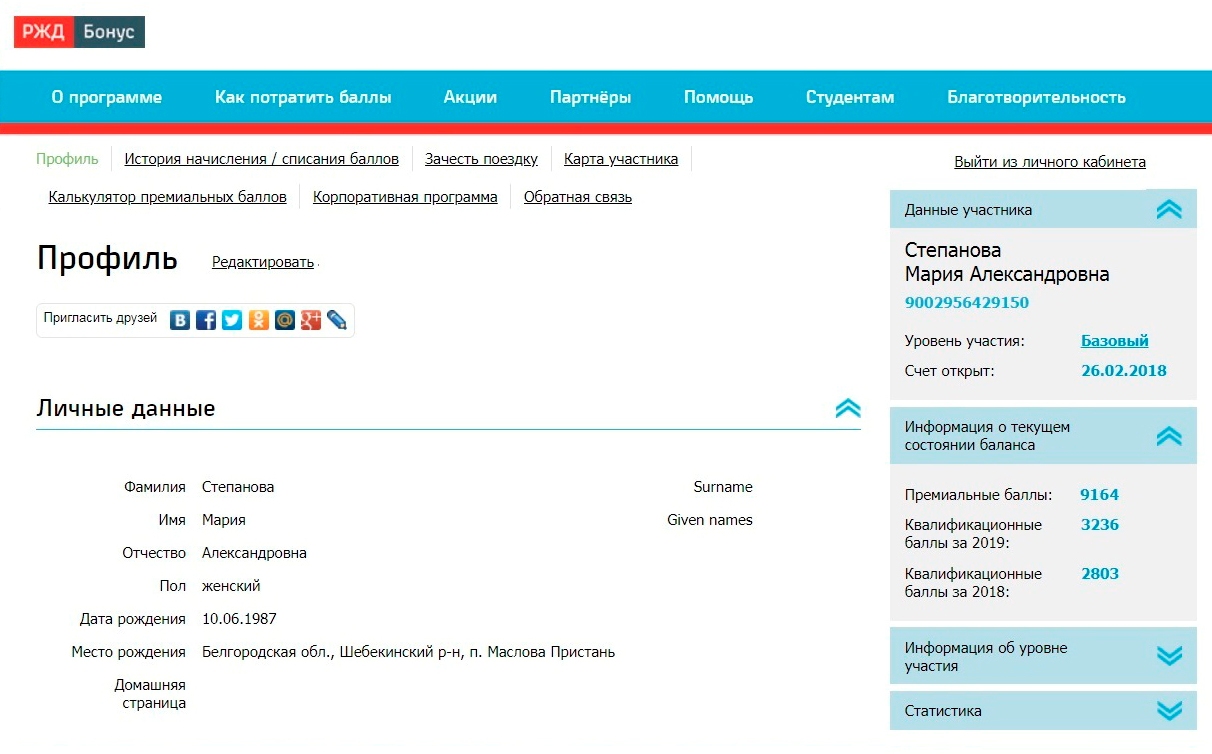The height and width of the screenshot is (754, 1212).
Task: Share invite via Twitter icon
Action: pyautogui.click(x=232, y=320)
